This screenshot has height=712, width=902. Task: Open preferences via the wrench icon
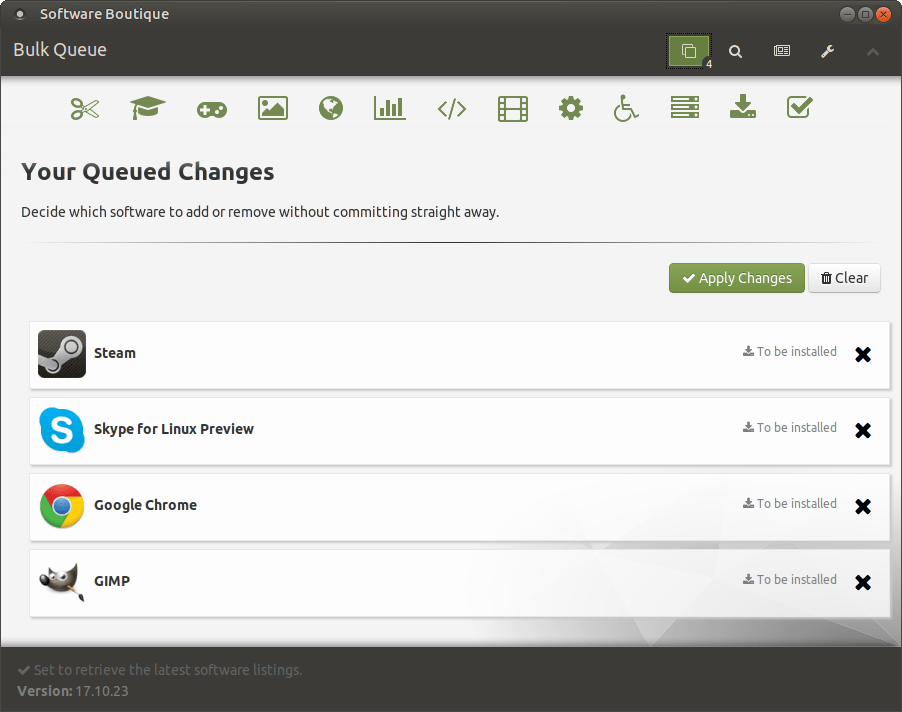click(827, 51)
